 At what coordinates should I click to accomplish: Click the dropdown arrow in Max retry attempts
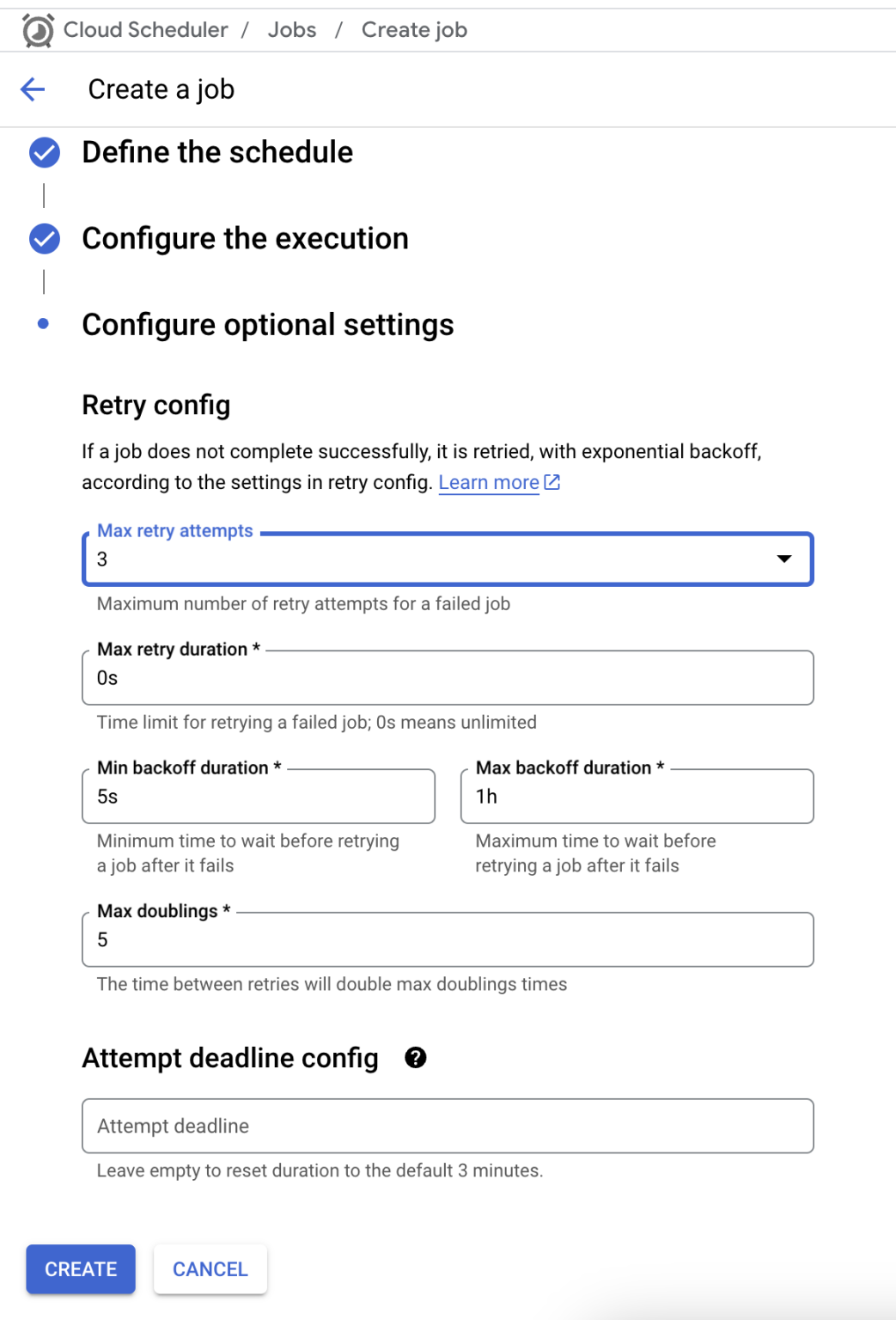click(x=783, y=559)
